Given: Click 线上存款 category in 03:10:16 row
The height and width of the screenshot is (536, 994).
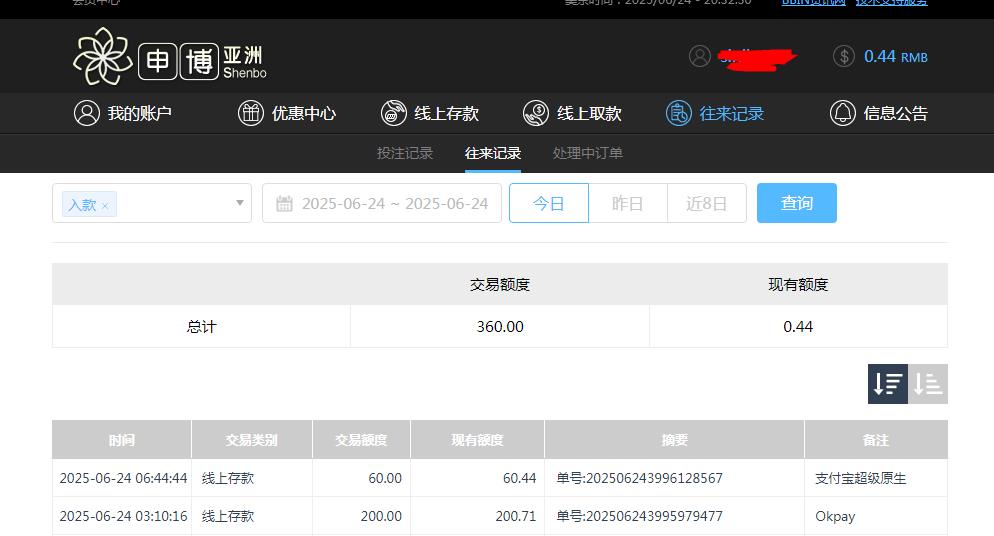Looking at the screenshot, I should (x=228, y=516).
